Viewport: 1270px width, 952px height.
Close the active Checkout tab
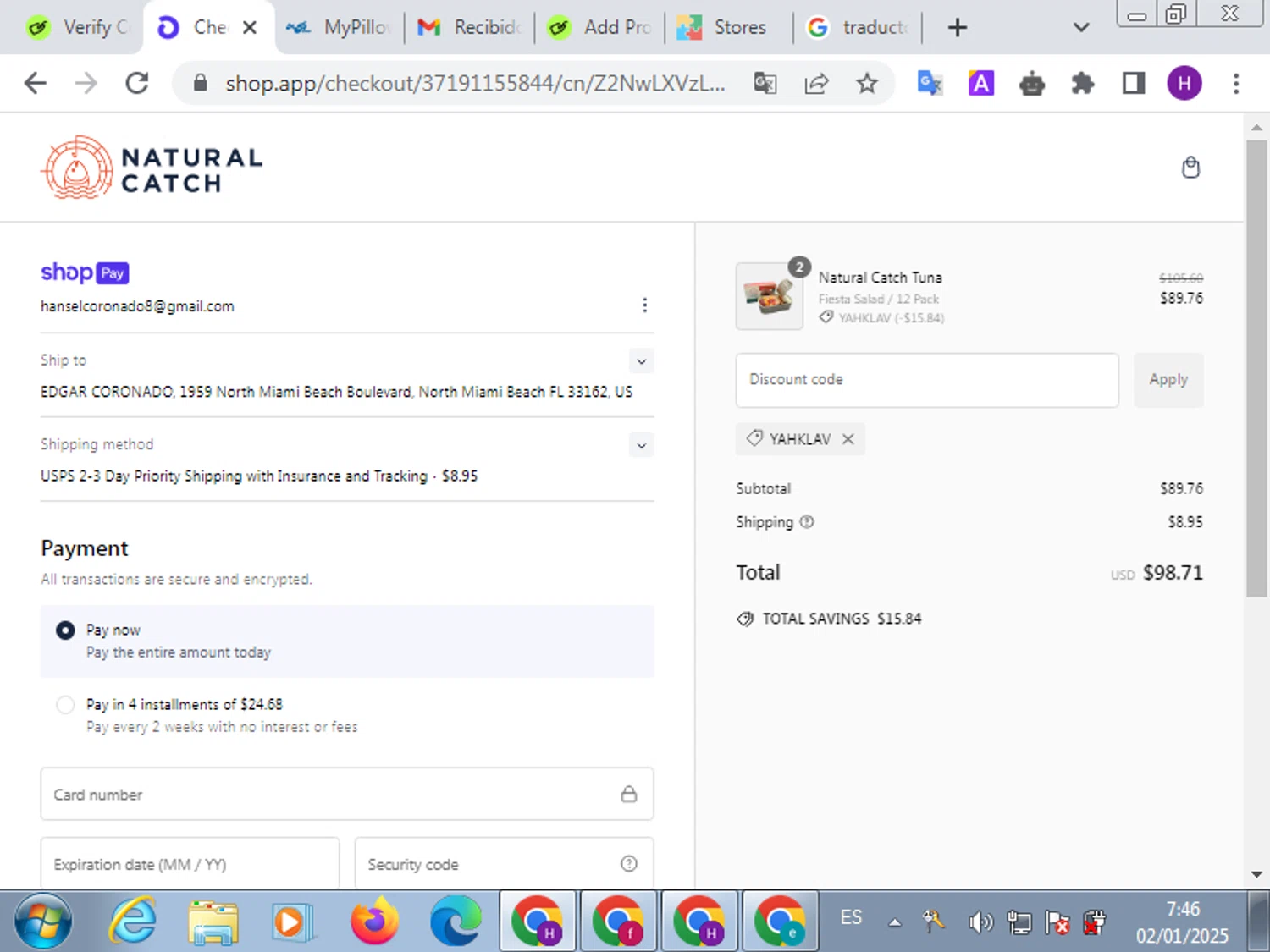pyautogui.click(x=250, y=28)
